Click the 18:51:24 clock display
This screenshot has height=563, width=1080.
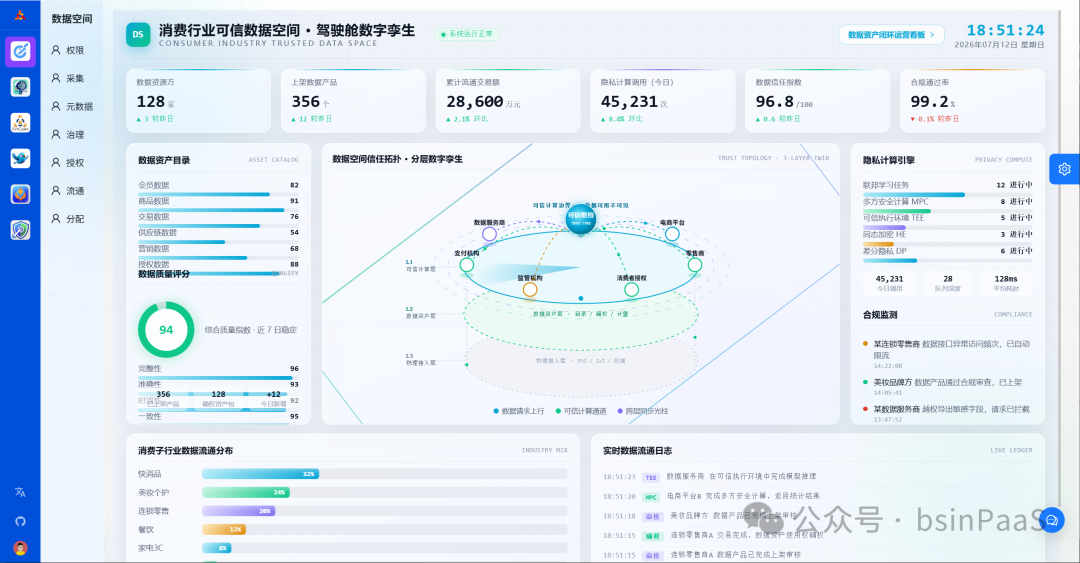pos(1005,30)
